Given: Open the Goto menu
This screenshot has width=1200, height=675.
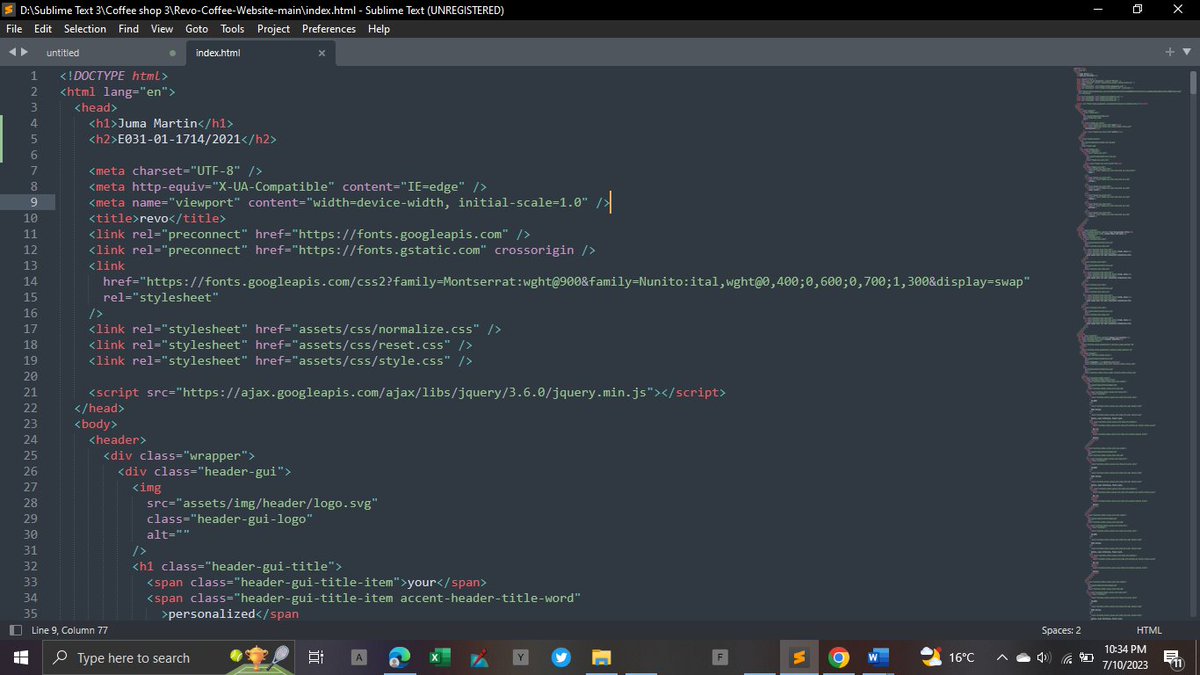Looking at the screenshot, I should 196,29.
